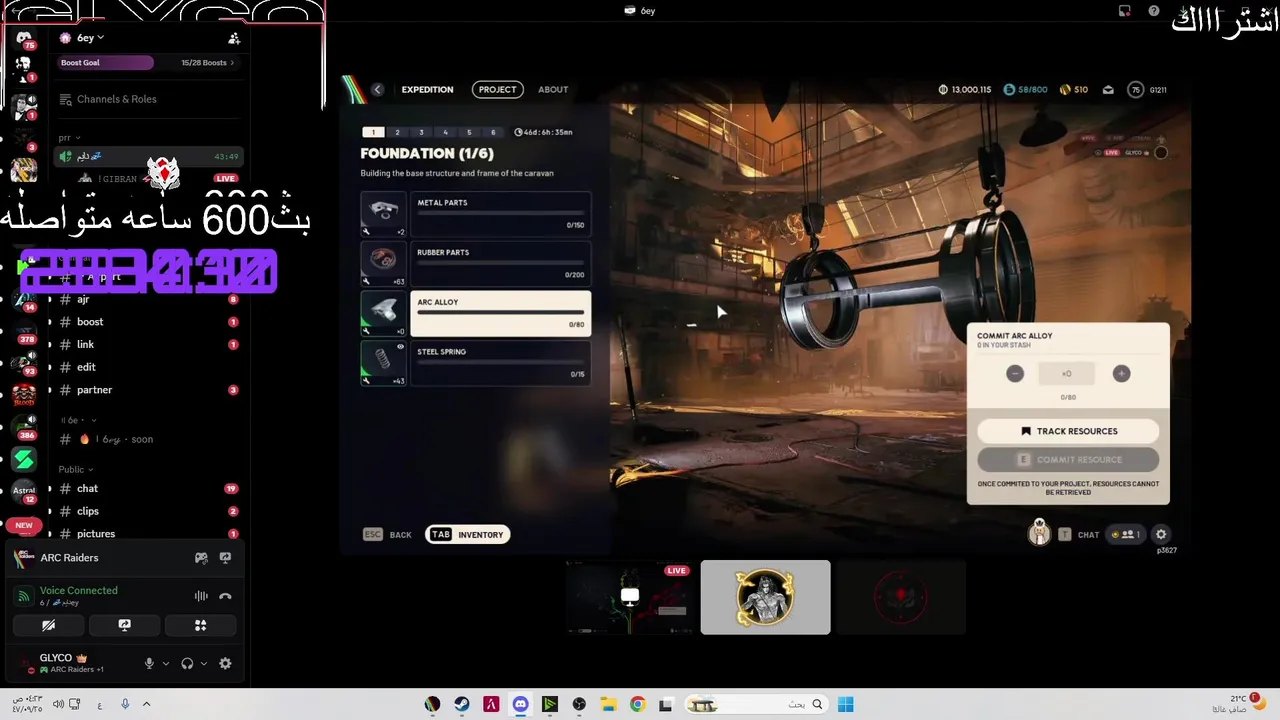Turn on the camera in voice panel
The width and height of the screenshot is (1280, 720).
click(x=48, y=625)
